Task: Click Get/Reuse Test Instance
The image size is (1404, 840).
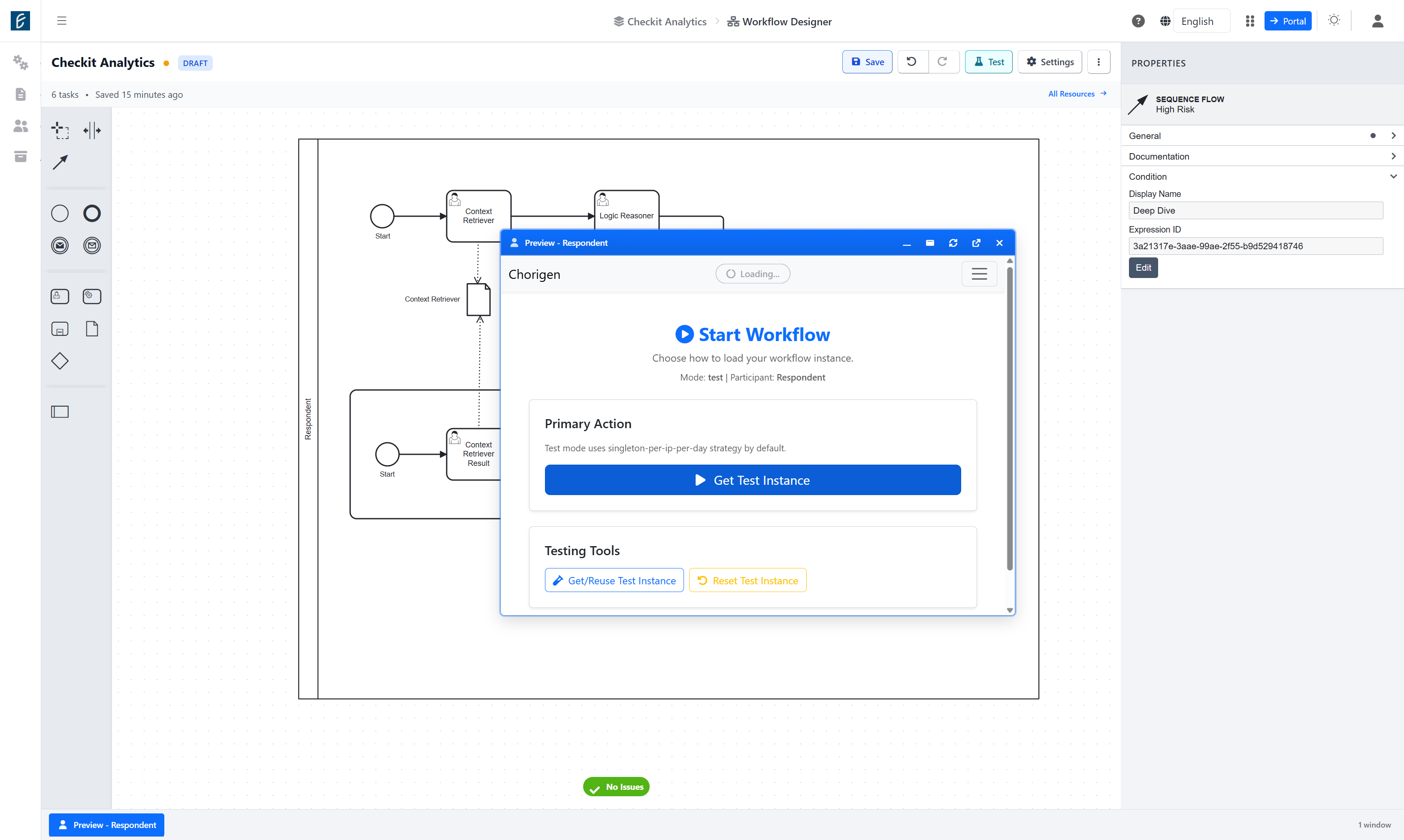Action: coord(614,580)
